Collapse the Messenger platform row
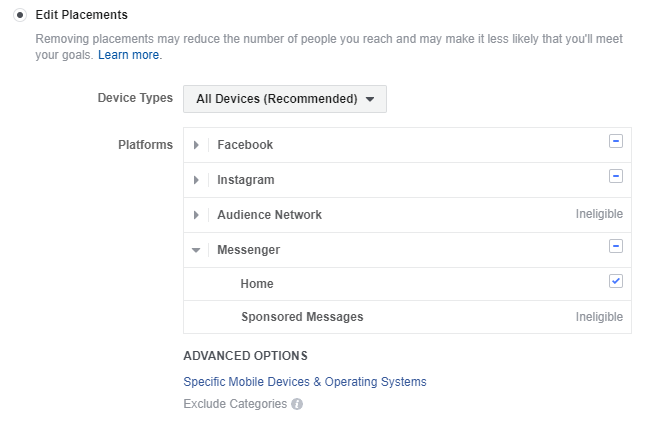This screenshot has width=649, height=442. coord(196,250)
